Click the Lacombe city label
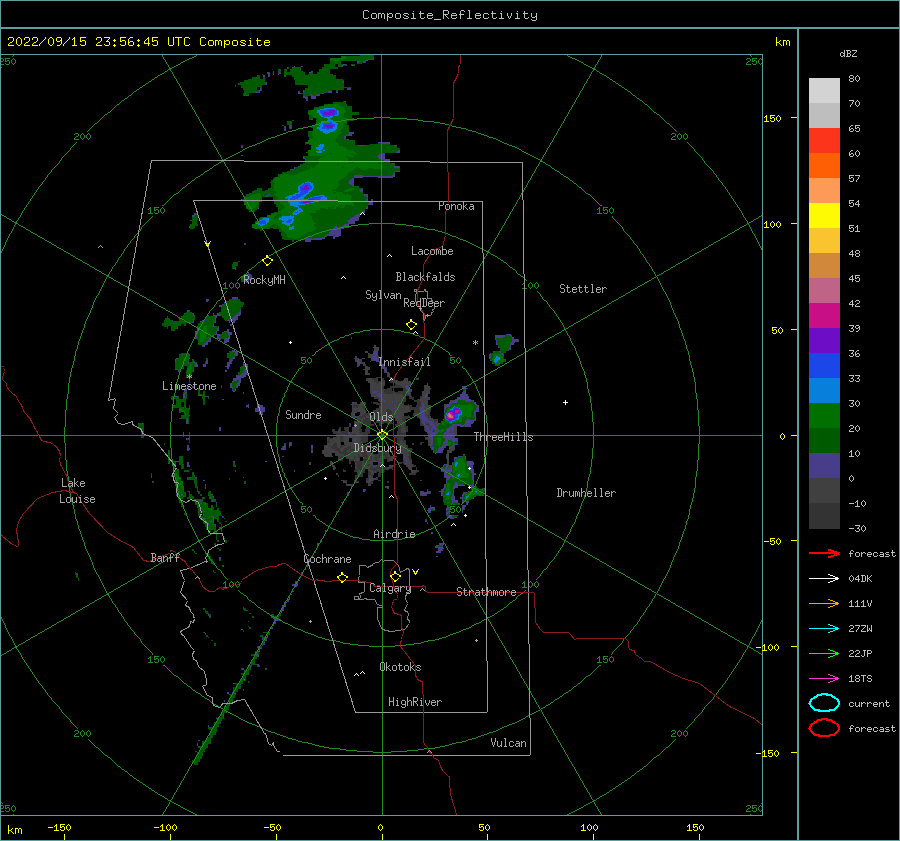The height and width of the screenshot is (841, 900). click(x=432, y=251)
